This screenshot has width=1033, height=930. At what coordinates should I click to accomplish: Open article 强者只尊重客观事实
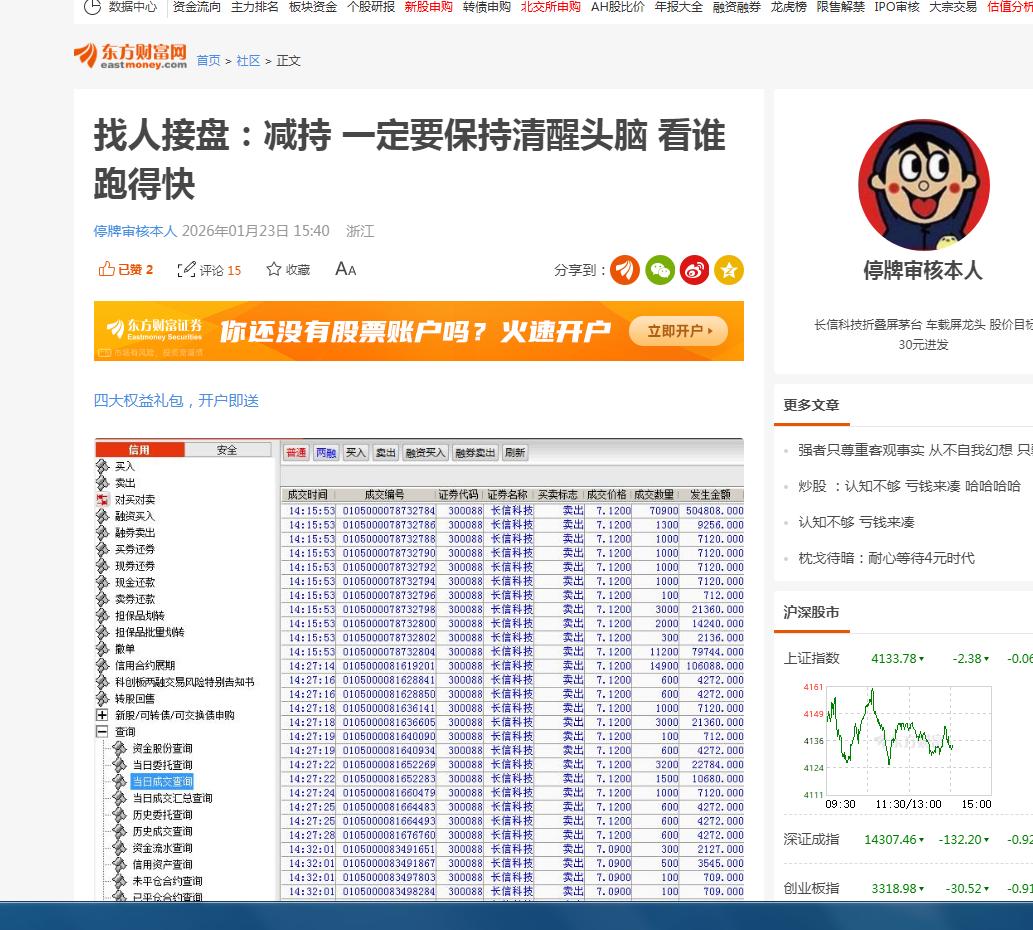pos(915,450)
